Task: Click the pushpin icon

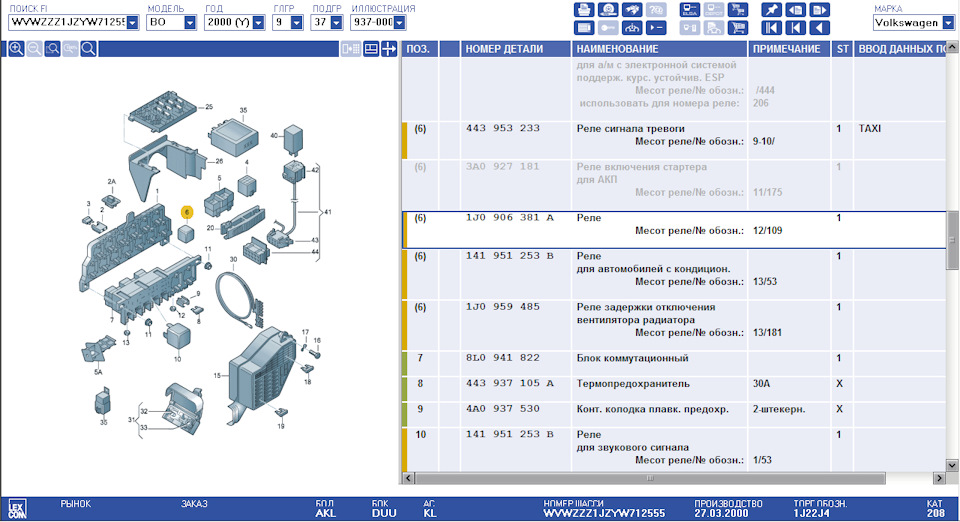Action: pos(771,10)
